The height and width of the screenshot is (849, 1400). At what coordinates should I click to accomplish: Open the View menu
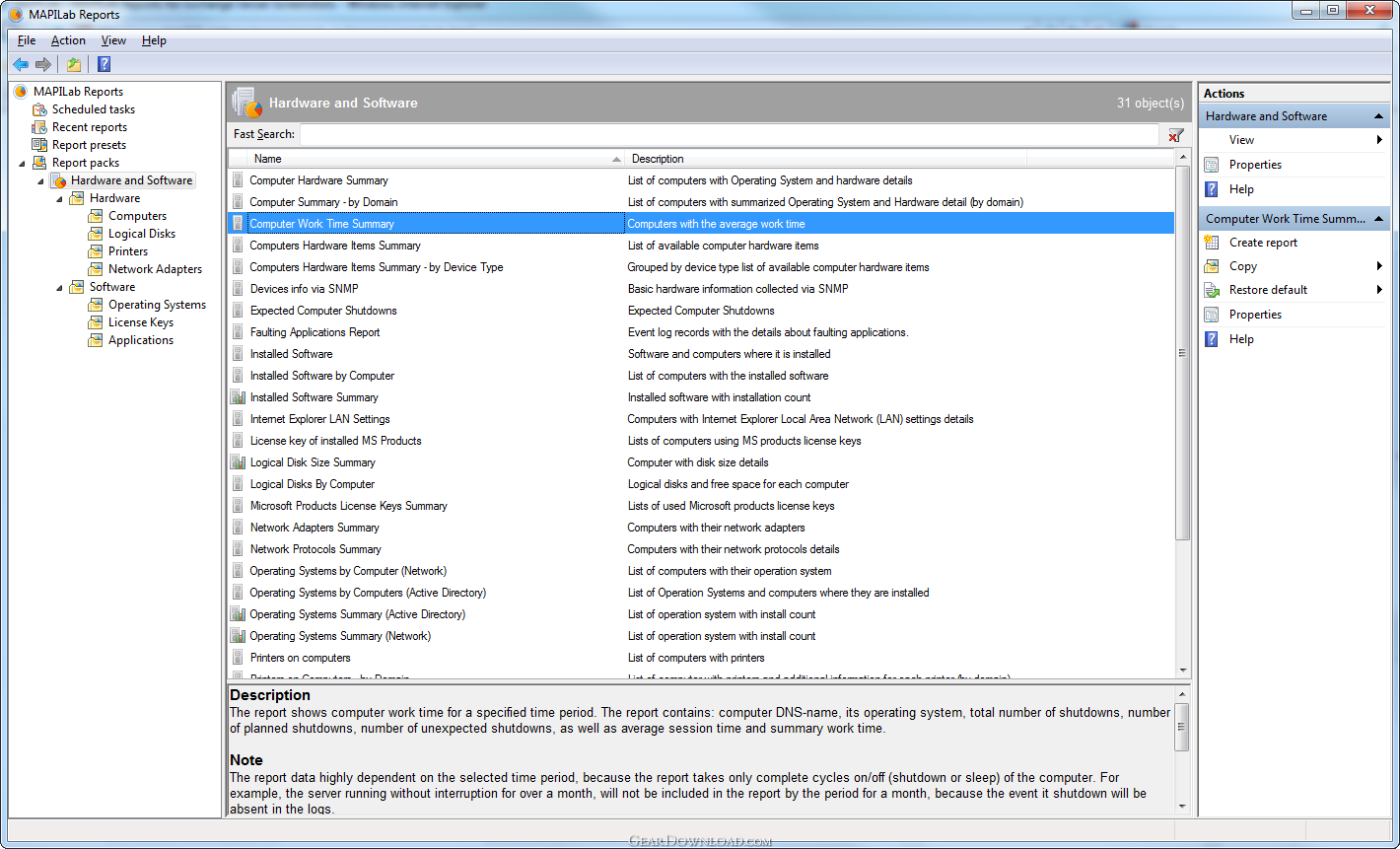113,40
